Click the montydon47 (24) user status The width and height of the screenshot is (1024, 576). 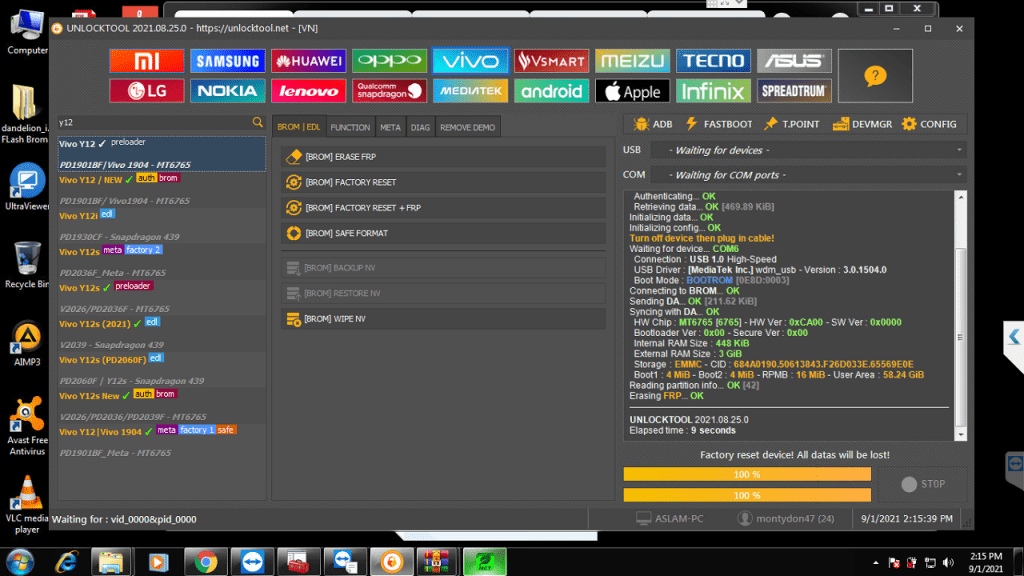tap(786, 519)
